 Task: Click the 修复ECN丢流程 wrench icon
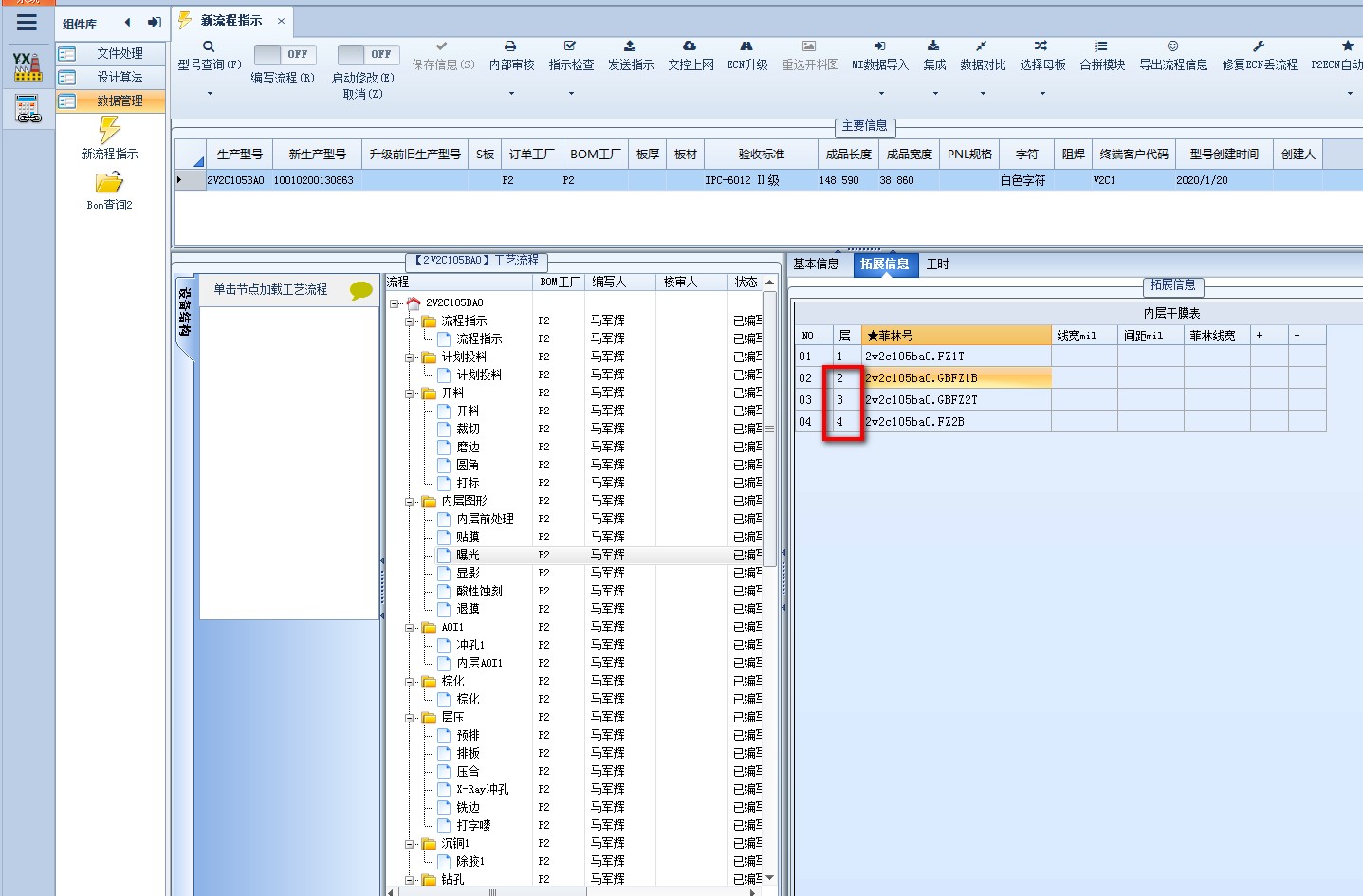coord(1259,46)
